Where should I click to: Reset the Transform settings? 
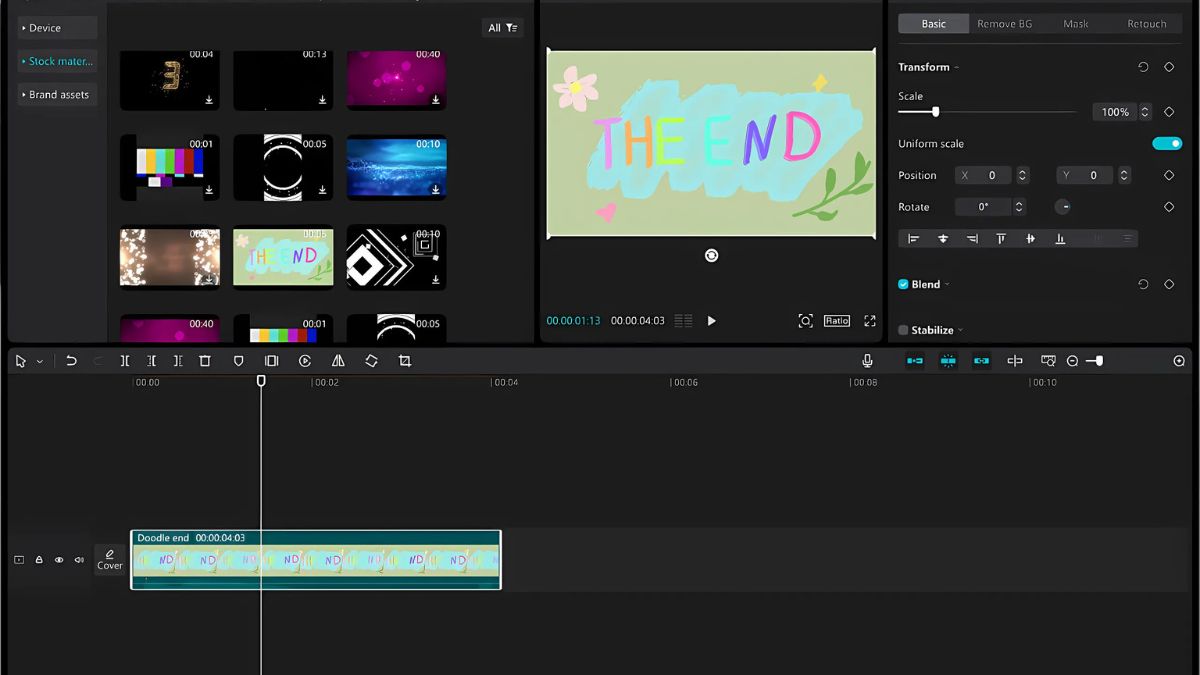[x=1143, y=67]
